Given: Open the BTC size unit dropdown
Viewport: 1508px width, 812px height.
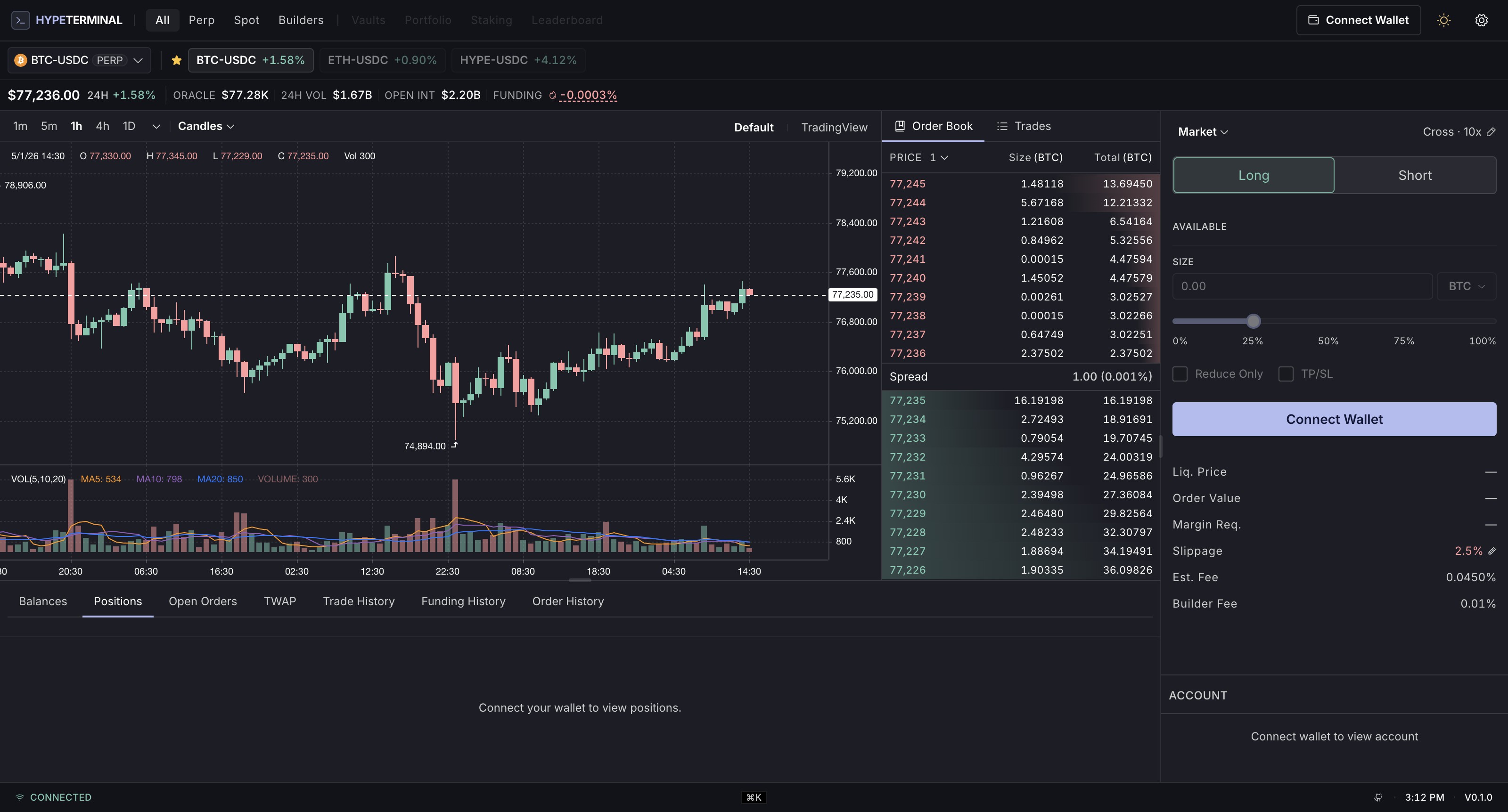Looking at the screenshot, I should click(x=1466, y=286).
